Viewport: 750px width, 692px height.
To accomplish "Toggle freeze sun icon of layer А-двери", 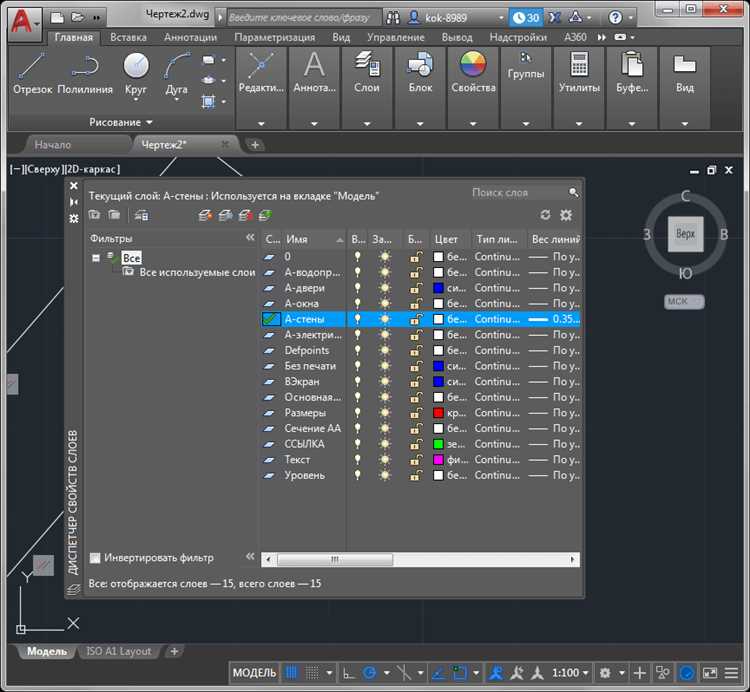I will [385, 288].
